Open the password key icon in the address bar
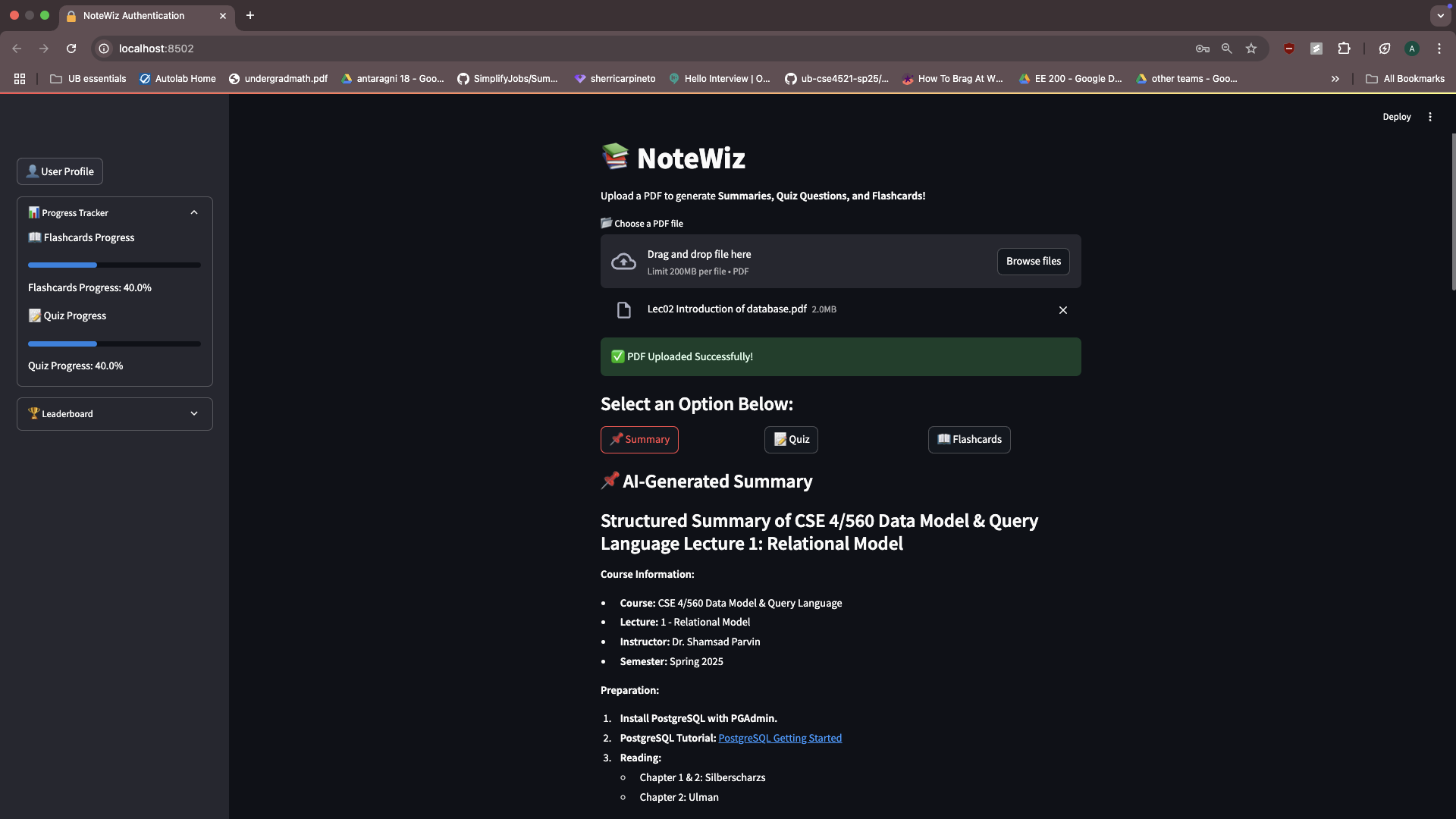The height and width of the screenshot is (819, 1456). tap(1202, 49)
